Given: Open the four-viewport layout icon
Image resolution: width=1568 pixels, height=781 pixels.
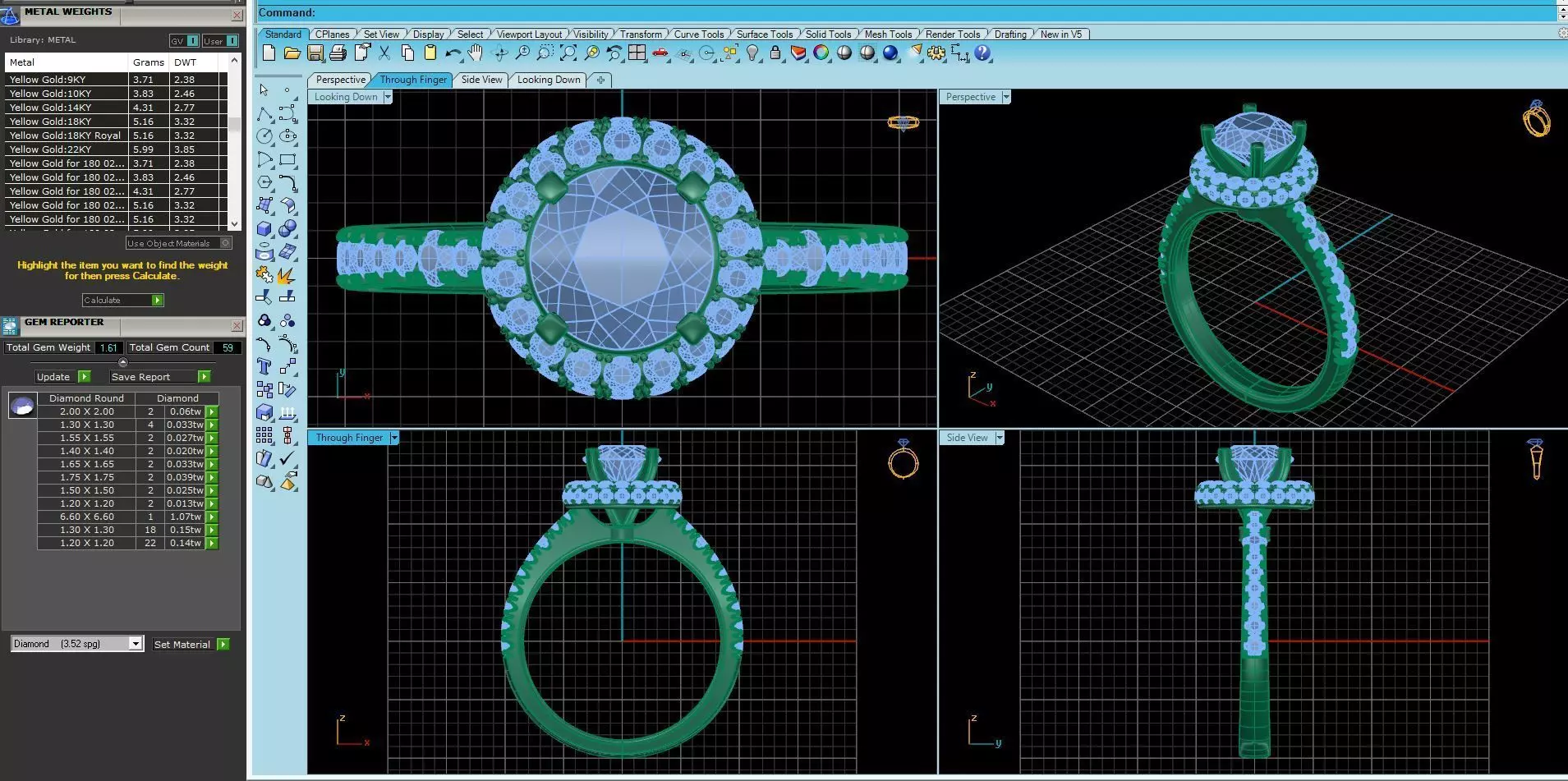Looking at the screenshot, I should coord(637,53).
